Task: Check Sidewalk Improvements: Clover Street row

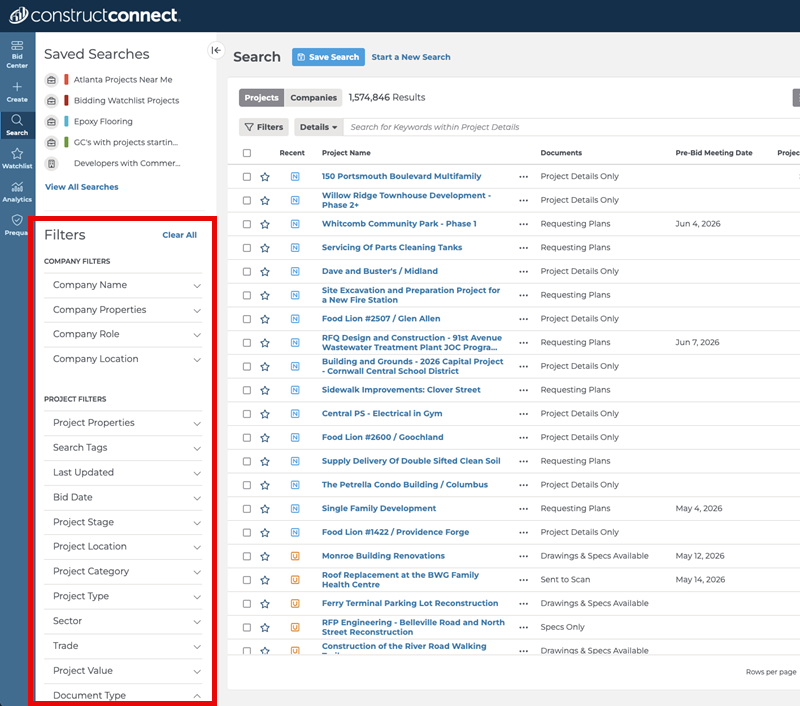Action: [x=247, y=390]
